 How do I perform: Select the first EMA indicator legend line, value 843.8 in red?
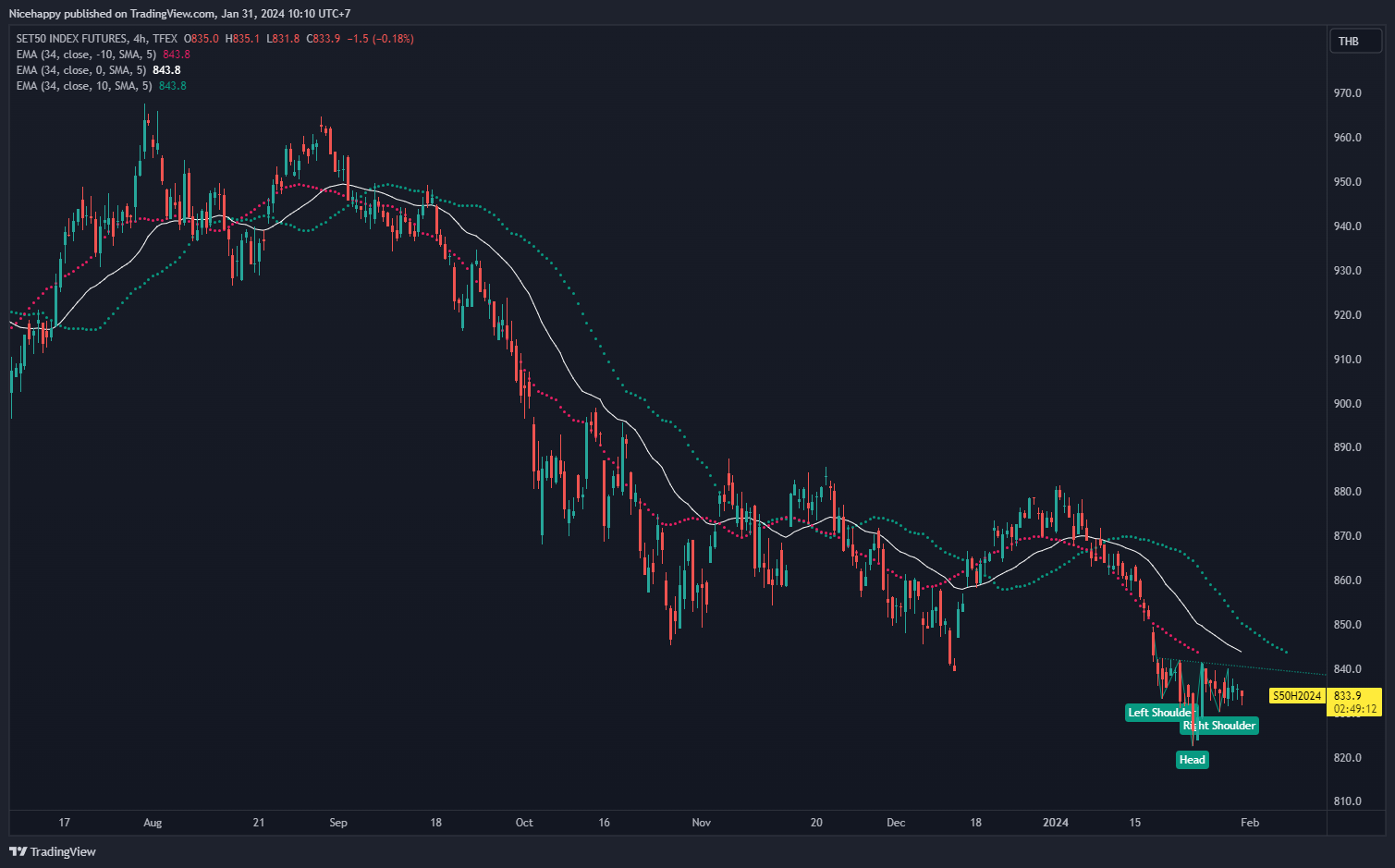(x=103, y=55)
